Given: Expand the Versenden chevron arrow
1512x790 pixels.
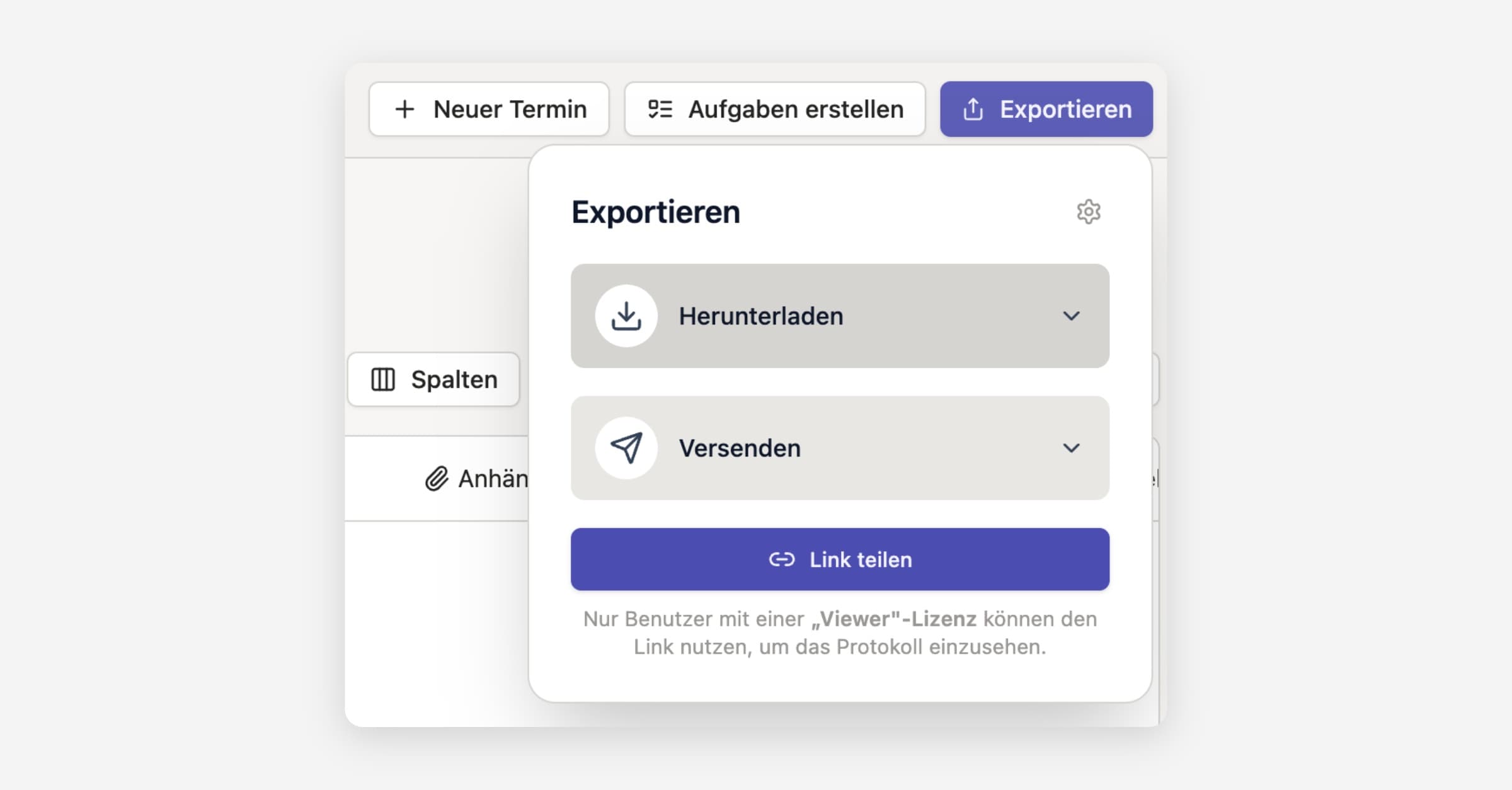Looking at the screenshot, I should (1071, 448).
